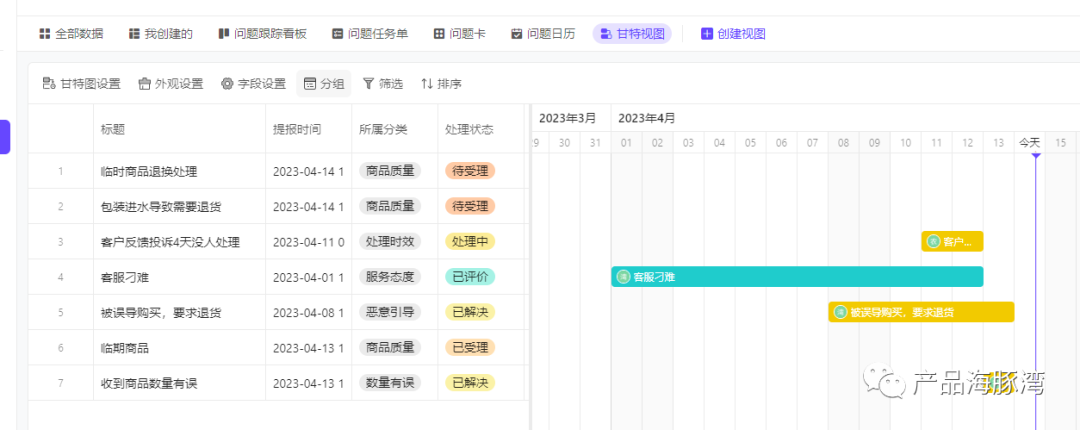Click day 08 in timeline header
Image resolution: width=1080 pixels, height=430 pixels.
coord(843,143)
